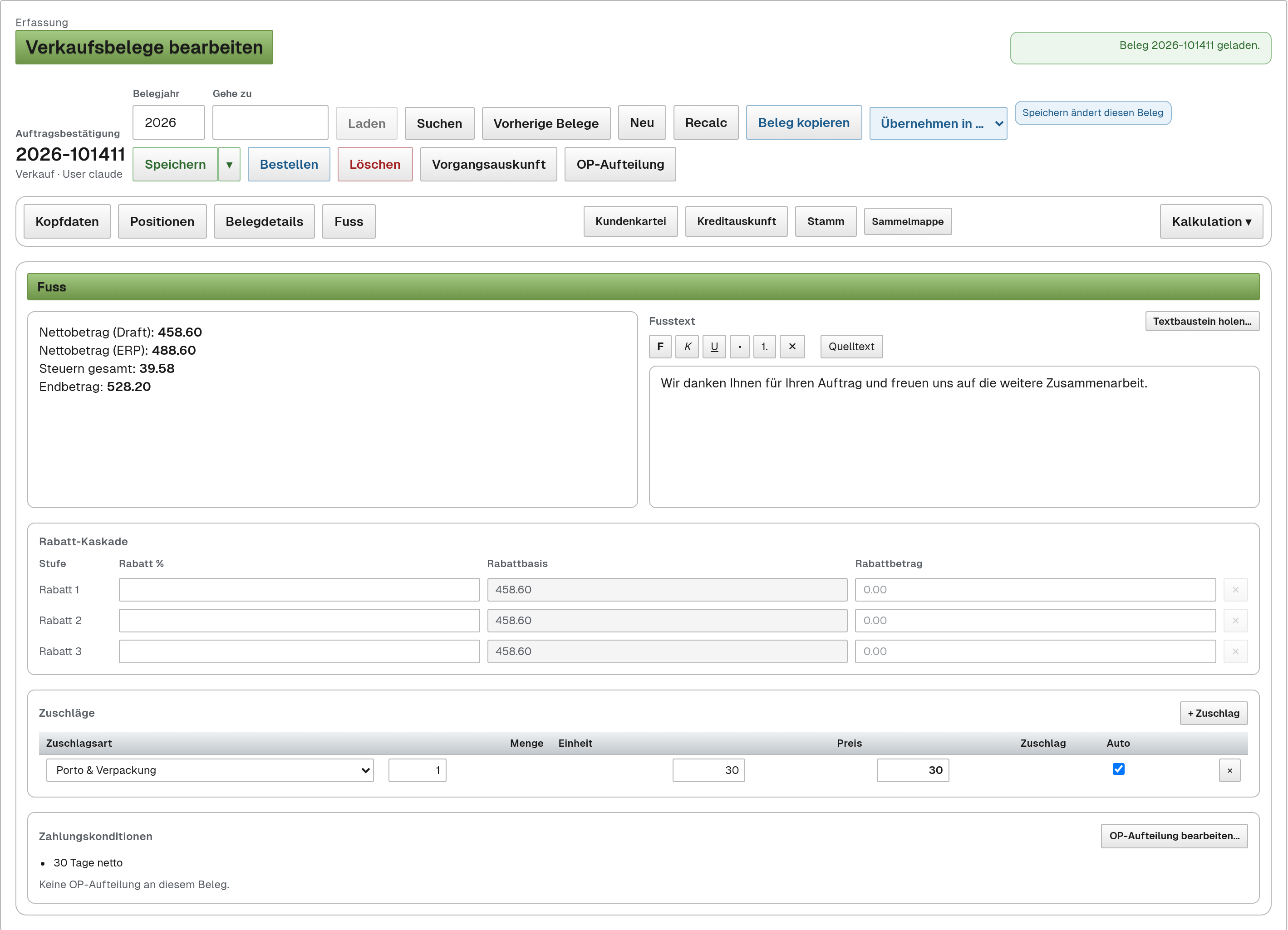Click OP-Aufteilung bearbeiten...

click(1175, 836)
